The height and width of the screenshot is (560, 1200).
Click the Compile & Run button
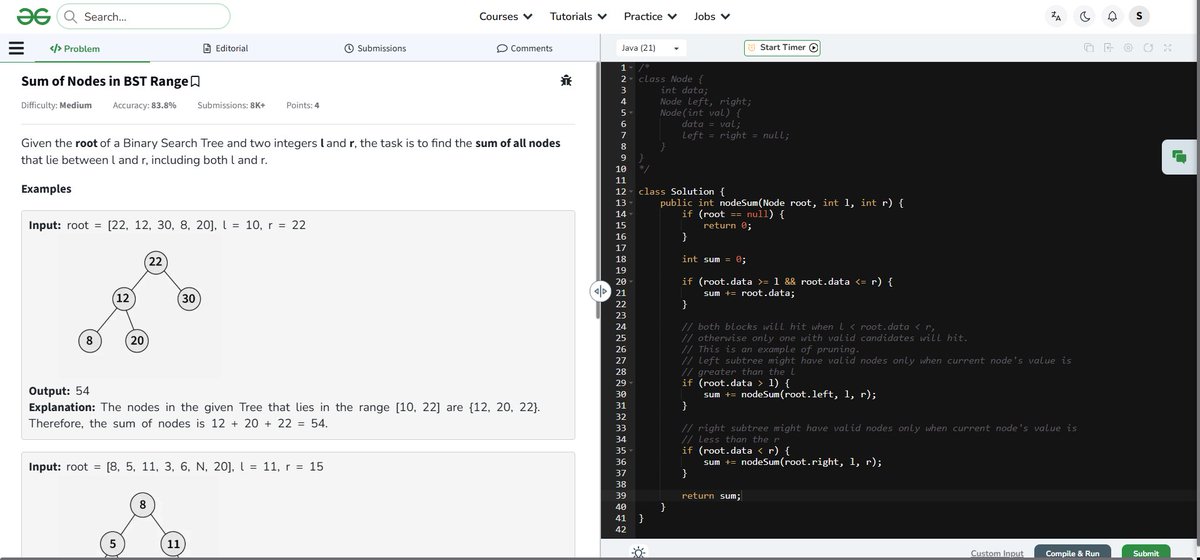pyautogui.click(x=1072, y=552)
